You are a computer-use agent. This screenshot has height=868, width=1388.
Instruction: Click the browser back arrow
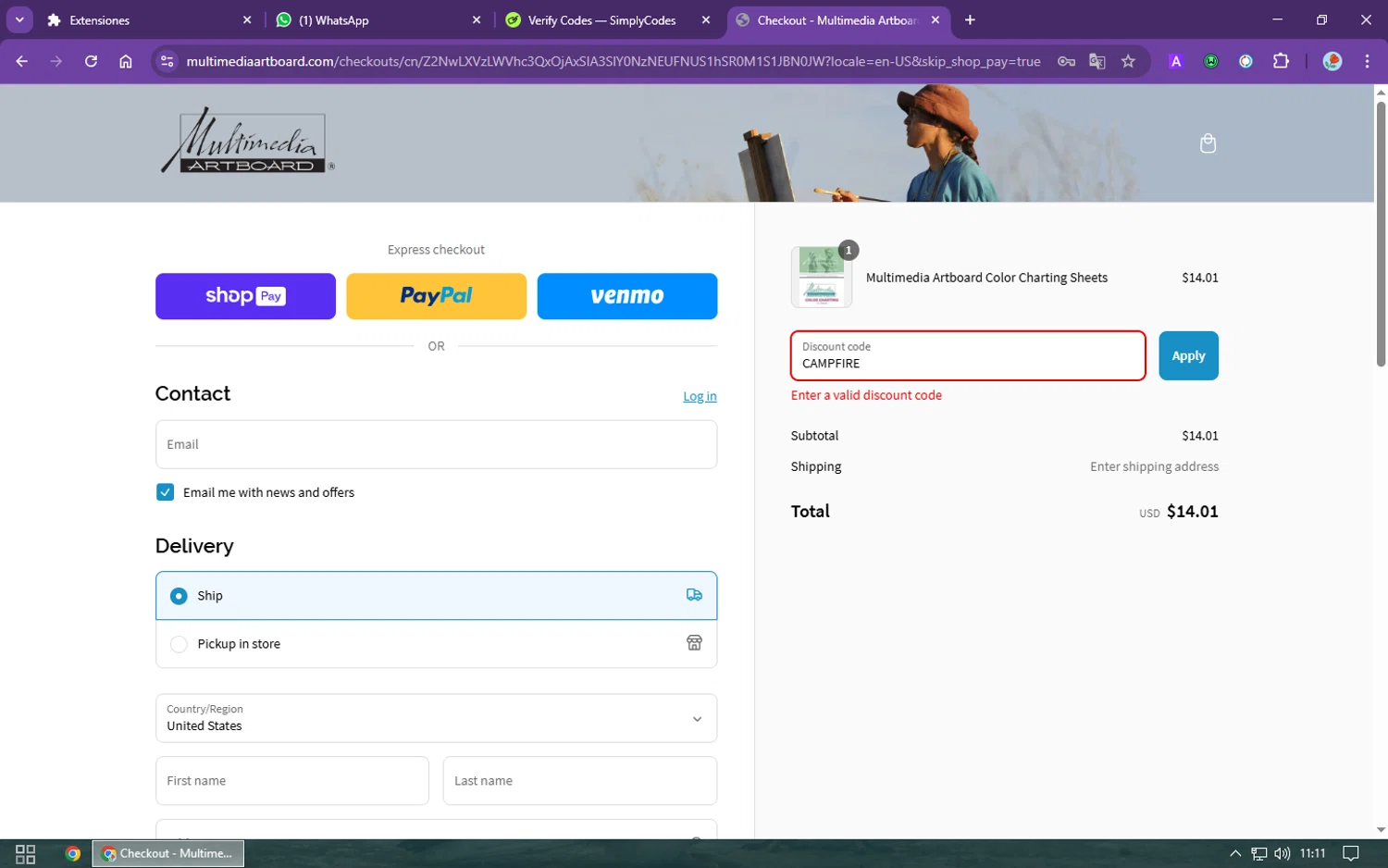tap(22, 61)
